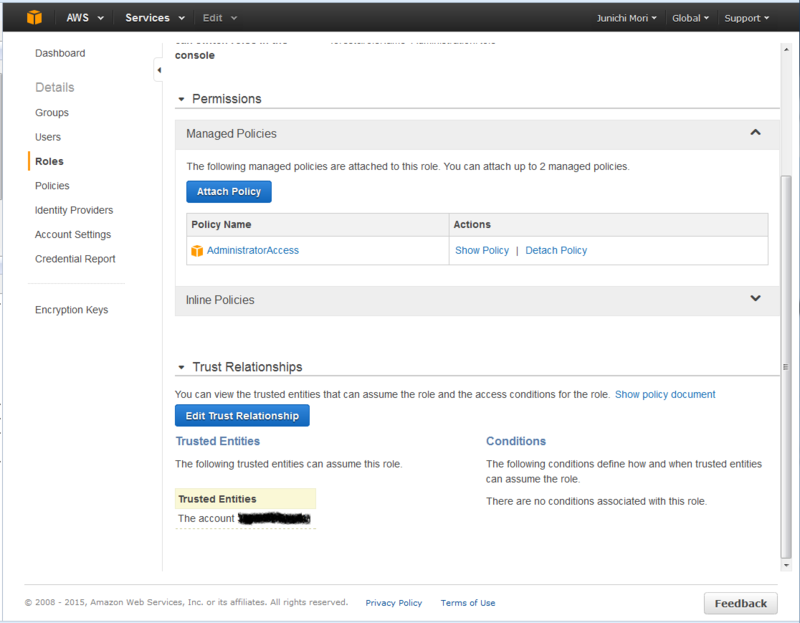Open the Privacy Policy link
The width and height of the screenshot is (800, 623).
coord(393,603)
